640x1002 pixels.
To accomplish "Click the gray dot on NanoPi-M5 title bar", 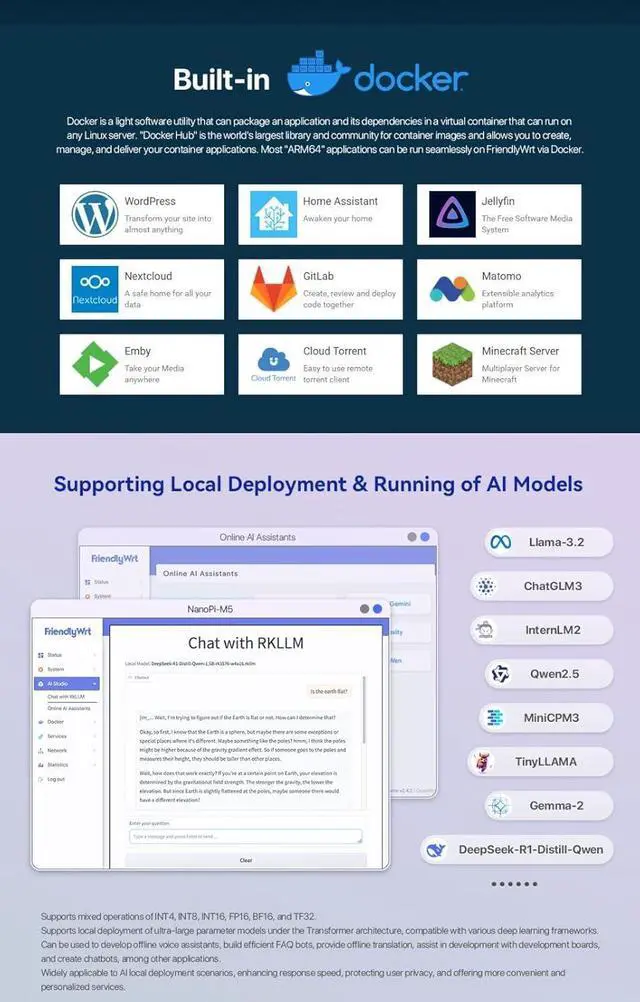I will 364,609.
